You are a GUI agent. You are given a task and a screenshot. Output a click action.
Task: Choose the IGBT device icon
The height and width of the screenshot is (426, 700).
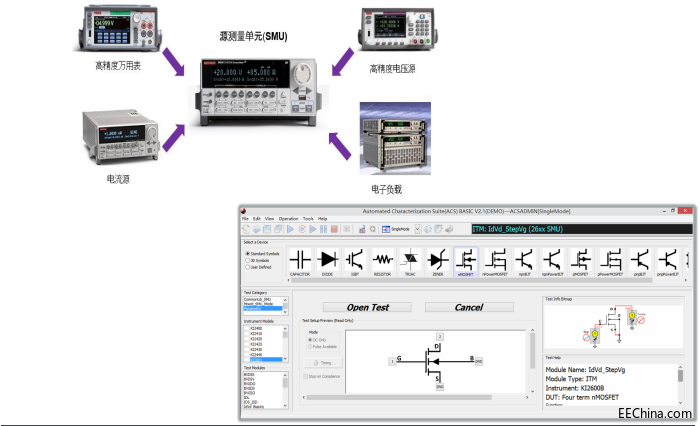(x=356, y=260)
